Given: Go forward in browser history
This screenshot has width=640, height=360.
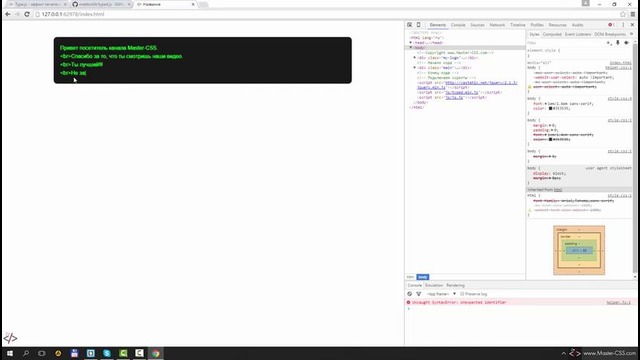Looking at the screenshot, I should click(17, 14).
